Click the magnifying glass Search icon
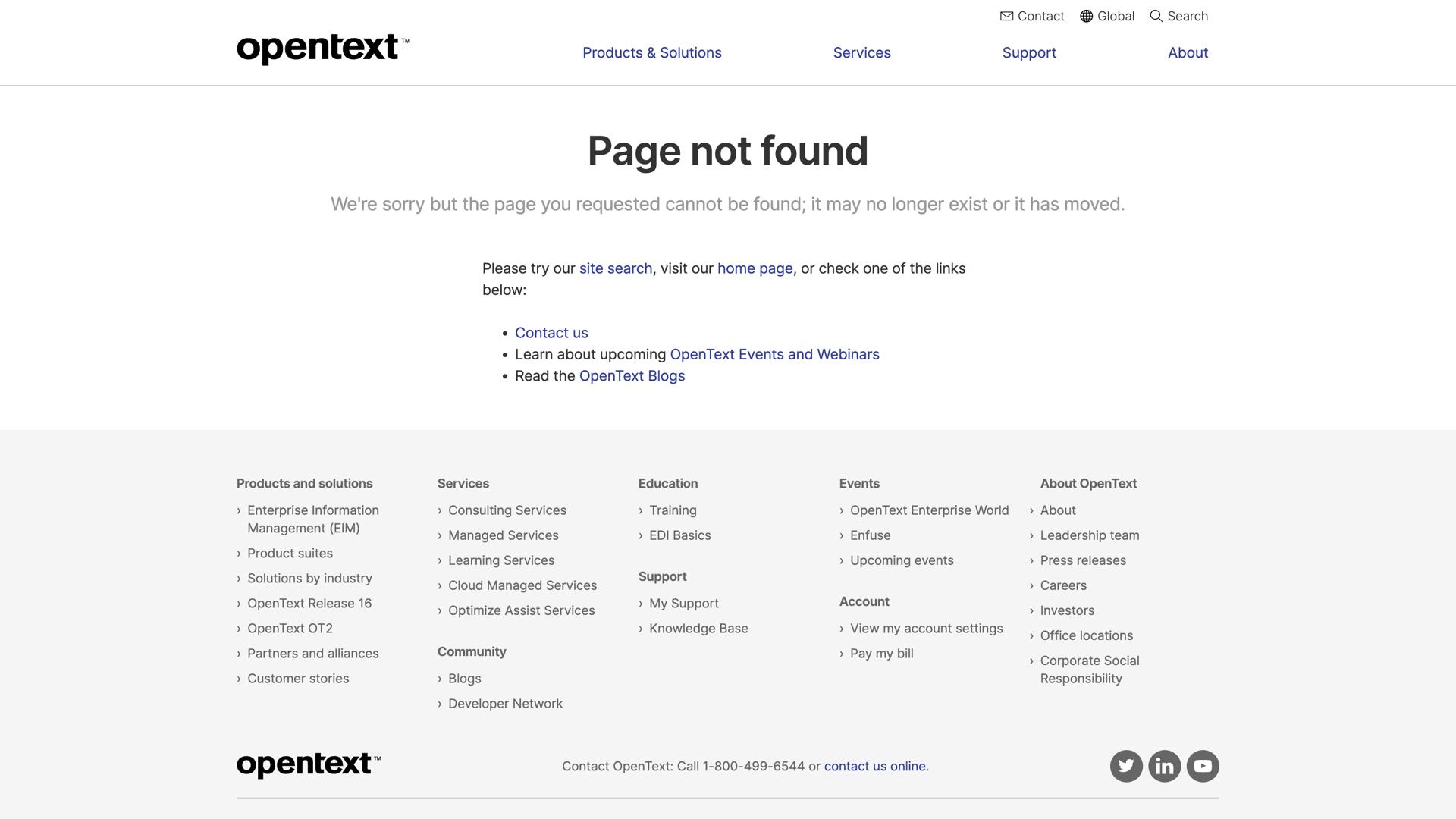Viewport: 1456px width, 819px height. pyautogui.click(x=1156, y=16)
